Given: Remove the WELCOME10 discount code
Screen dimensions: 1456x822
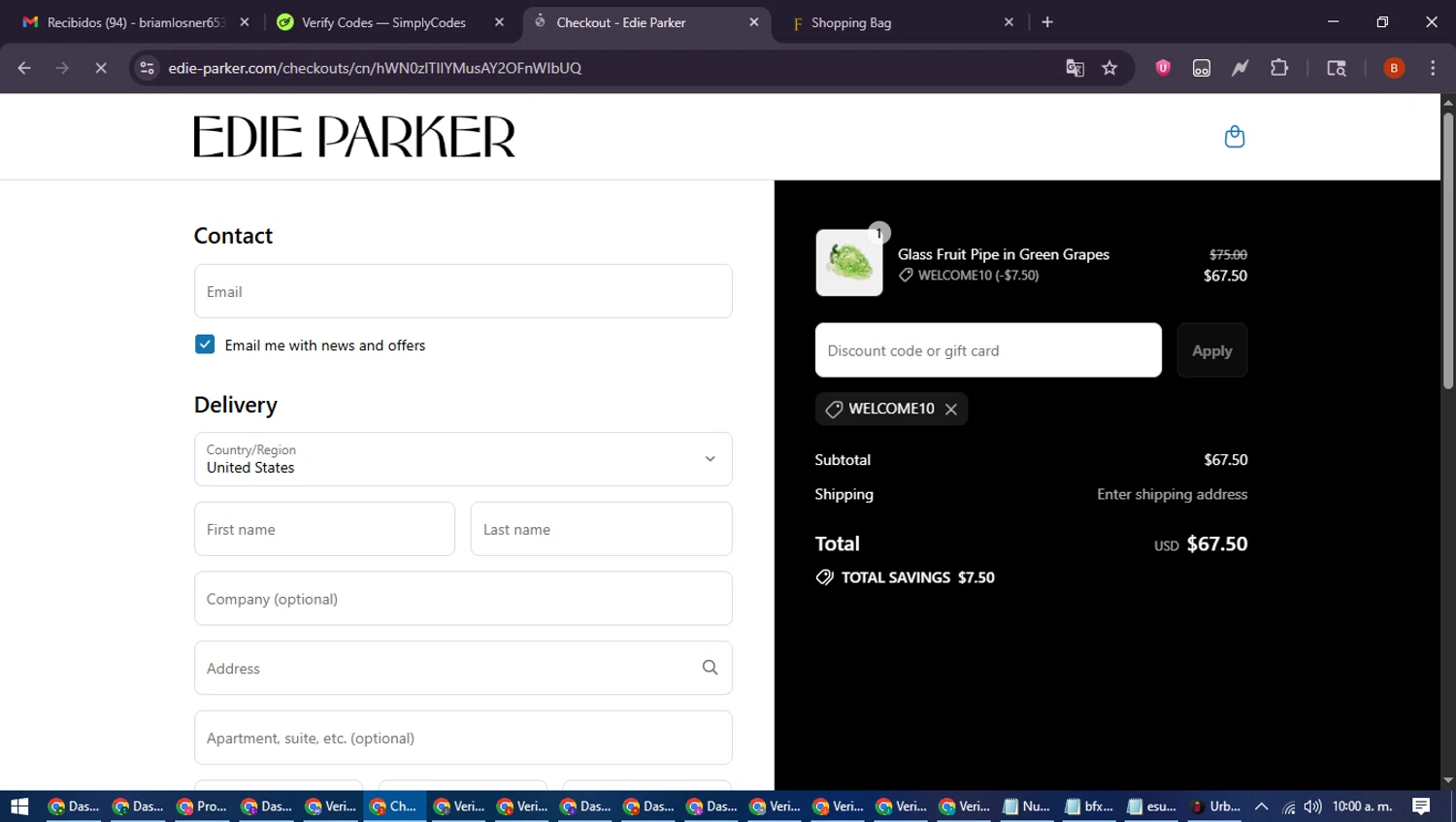Looking at the screenshot, I should pos(951,410).
